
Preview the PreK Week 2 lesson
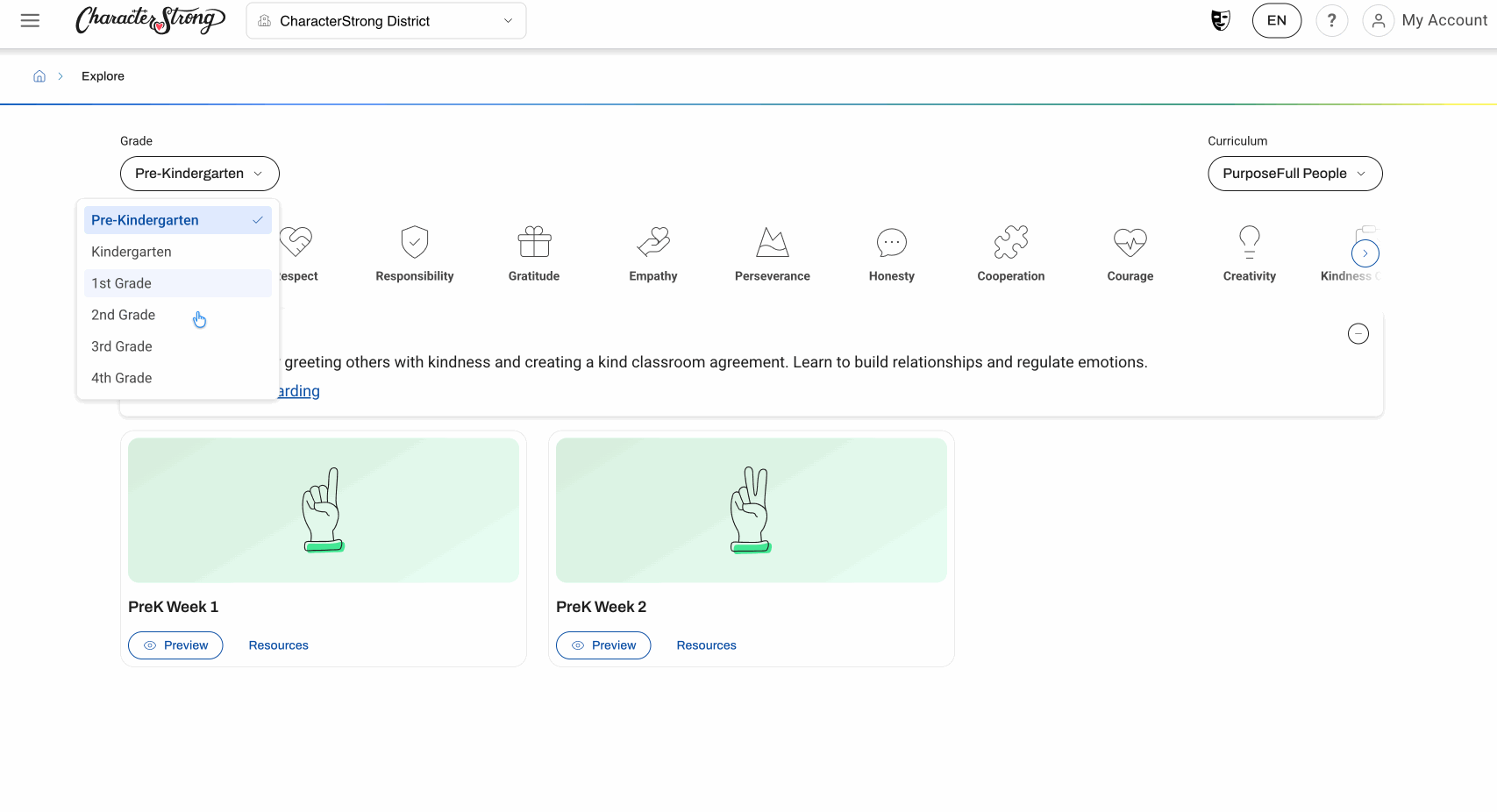[603, 645]
